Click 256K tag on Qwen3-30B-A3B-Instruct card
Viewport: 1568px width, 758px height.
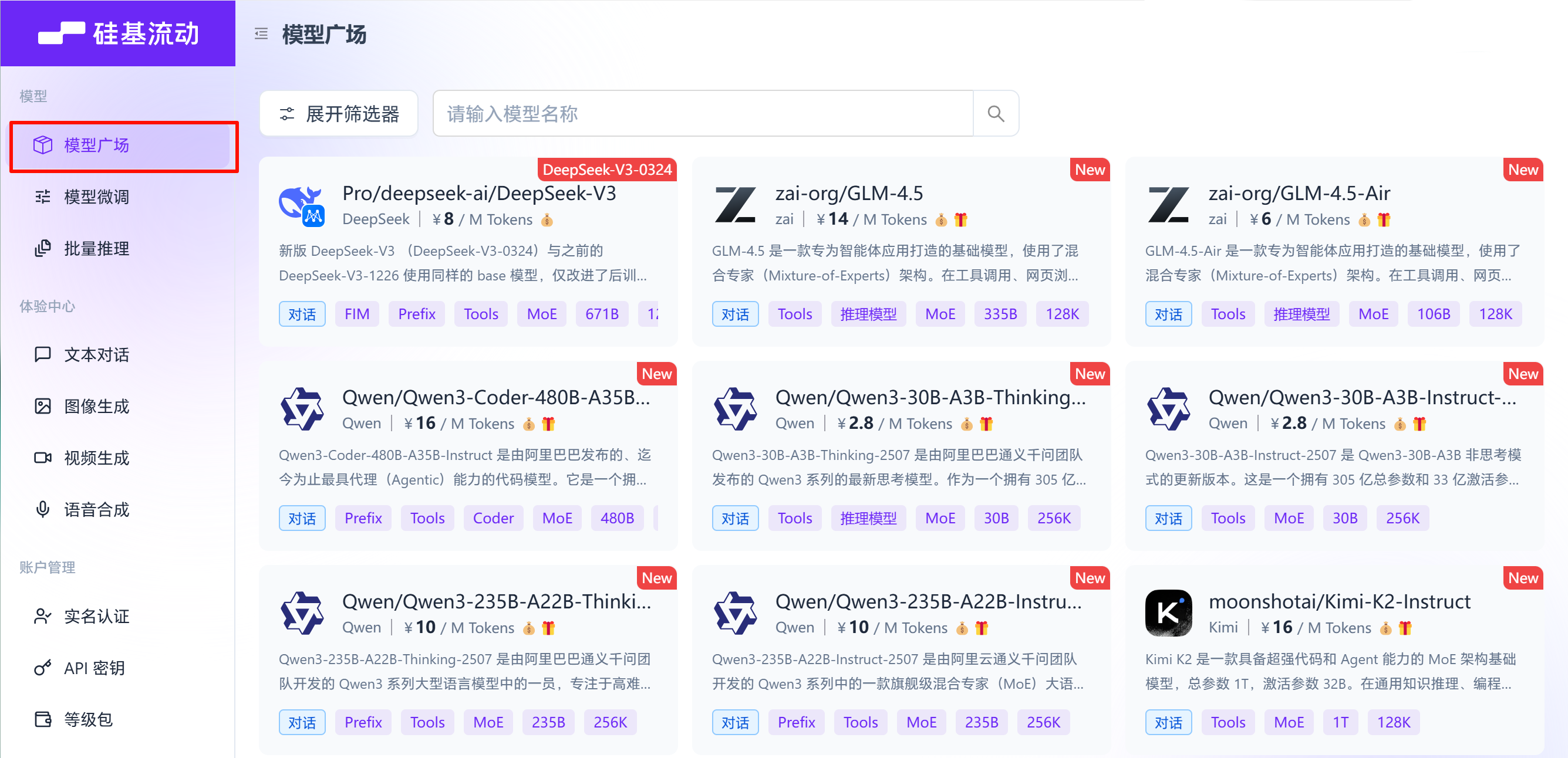click(x=1402, y=517)
